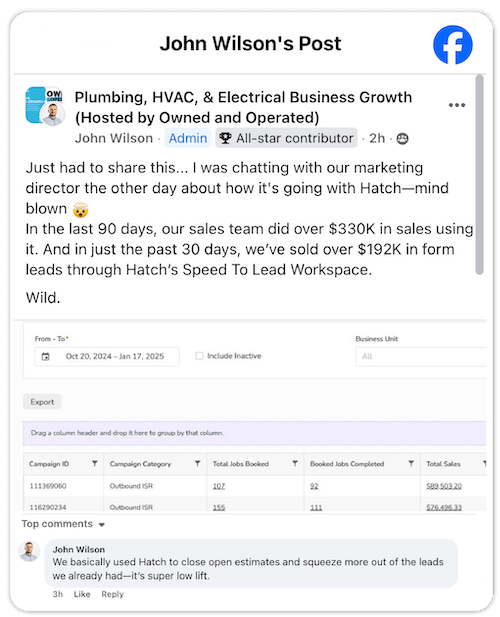Open the total jobs booked value 155

tap(219, 507)
